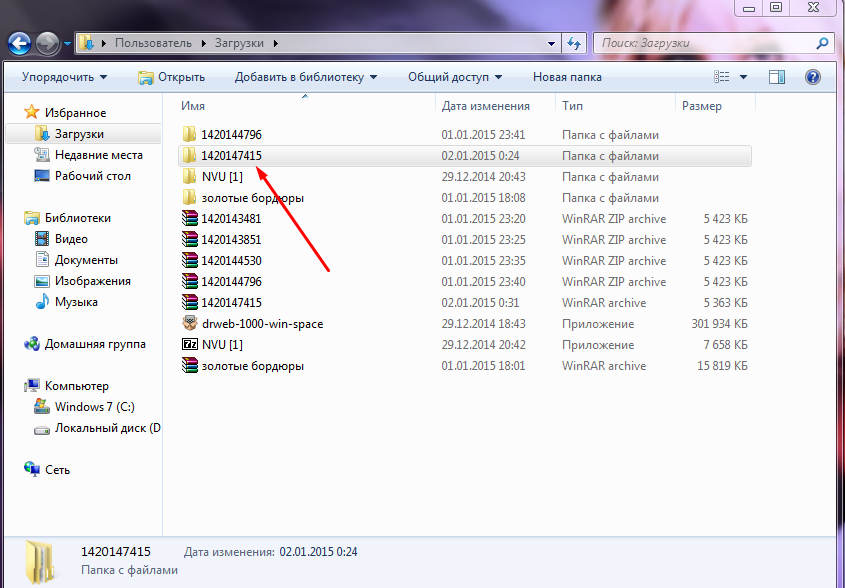Toggle the preview pane button
Viewport: 845px width, 588px height.
777,77
